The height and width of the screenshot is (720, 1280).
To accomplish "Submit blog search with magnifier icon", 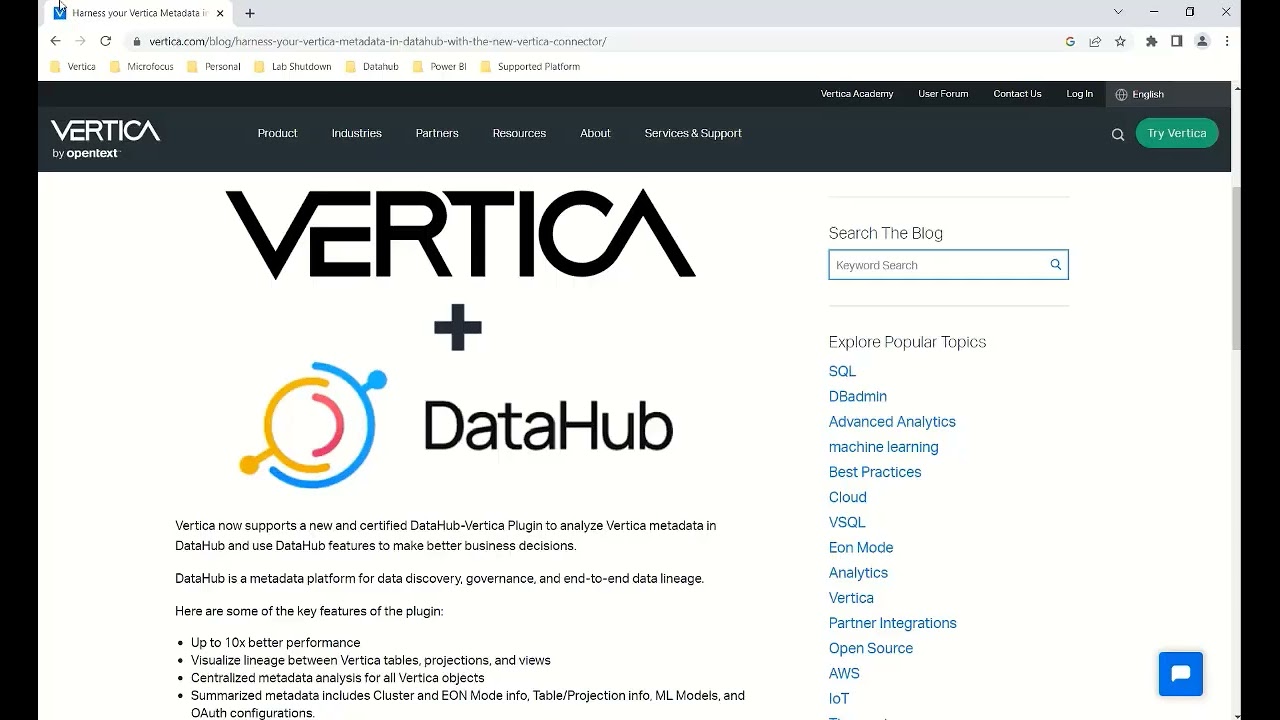I will (x=1055, y=265).
